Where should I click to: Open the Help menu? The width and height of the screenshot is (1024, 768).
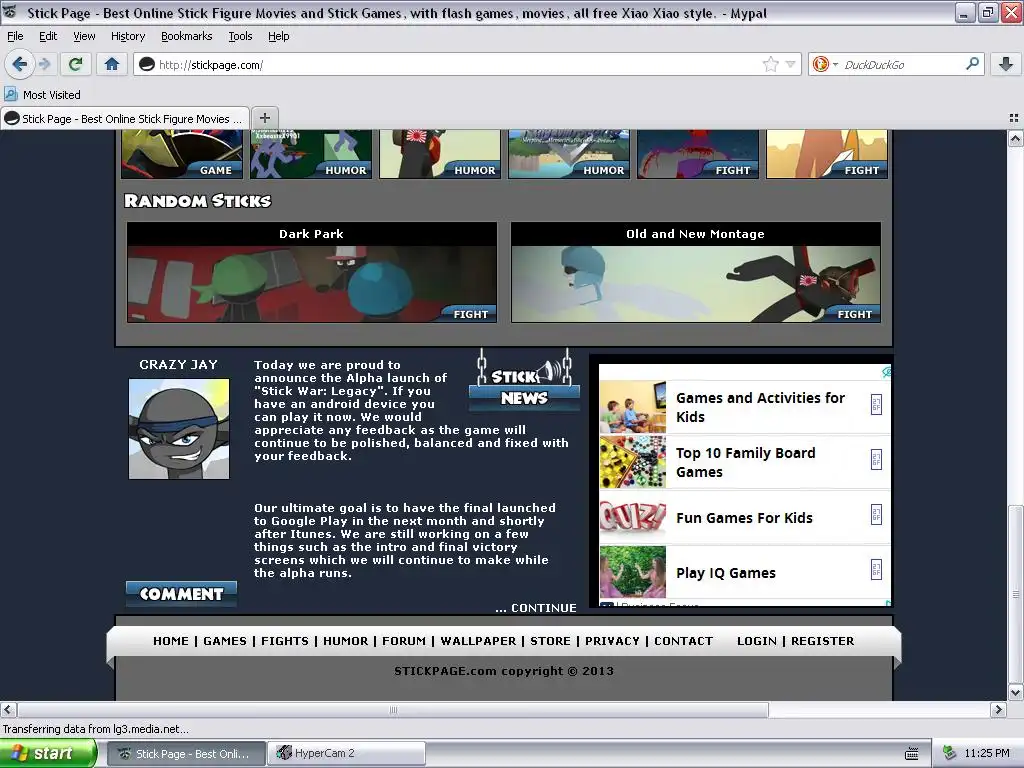tap(278, 36)
